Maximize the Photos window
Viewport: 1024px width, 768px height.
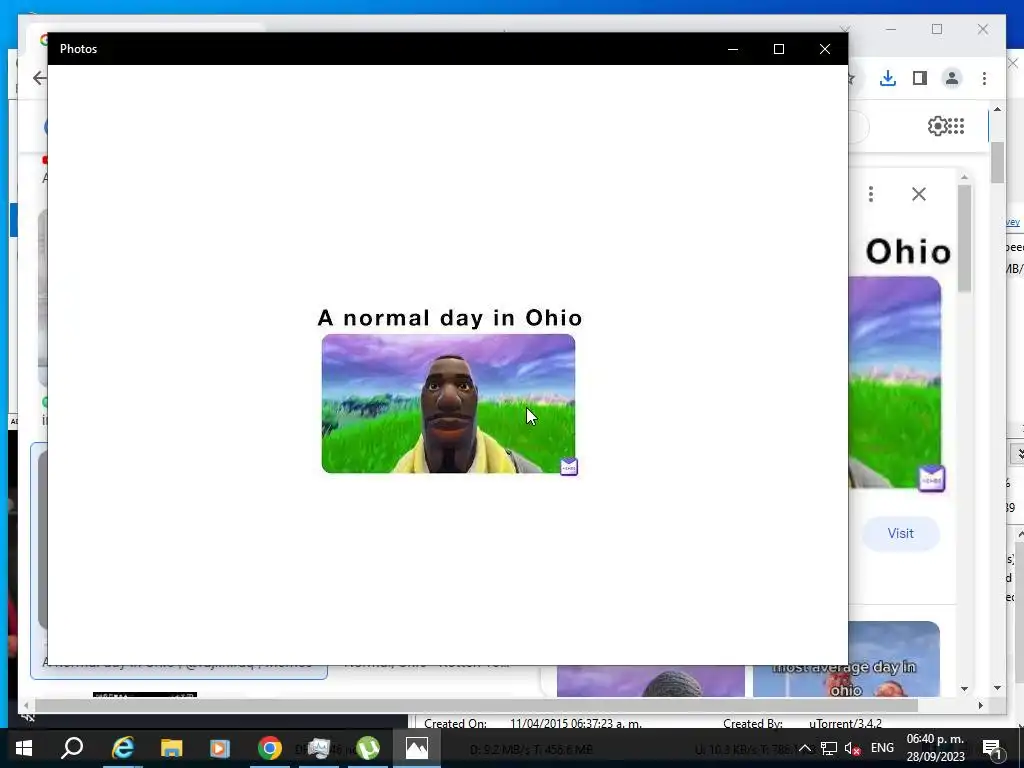pyautogui.click(x=778, y=49)
